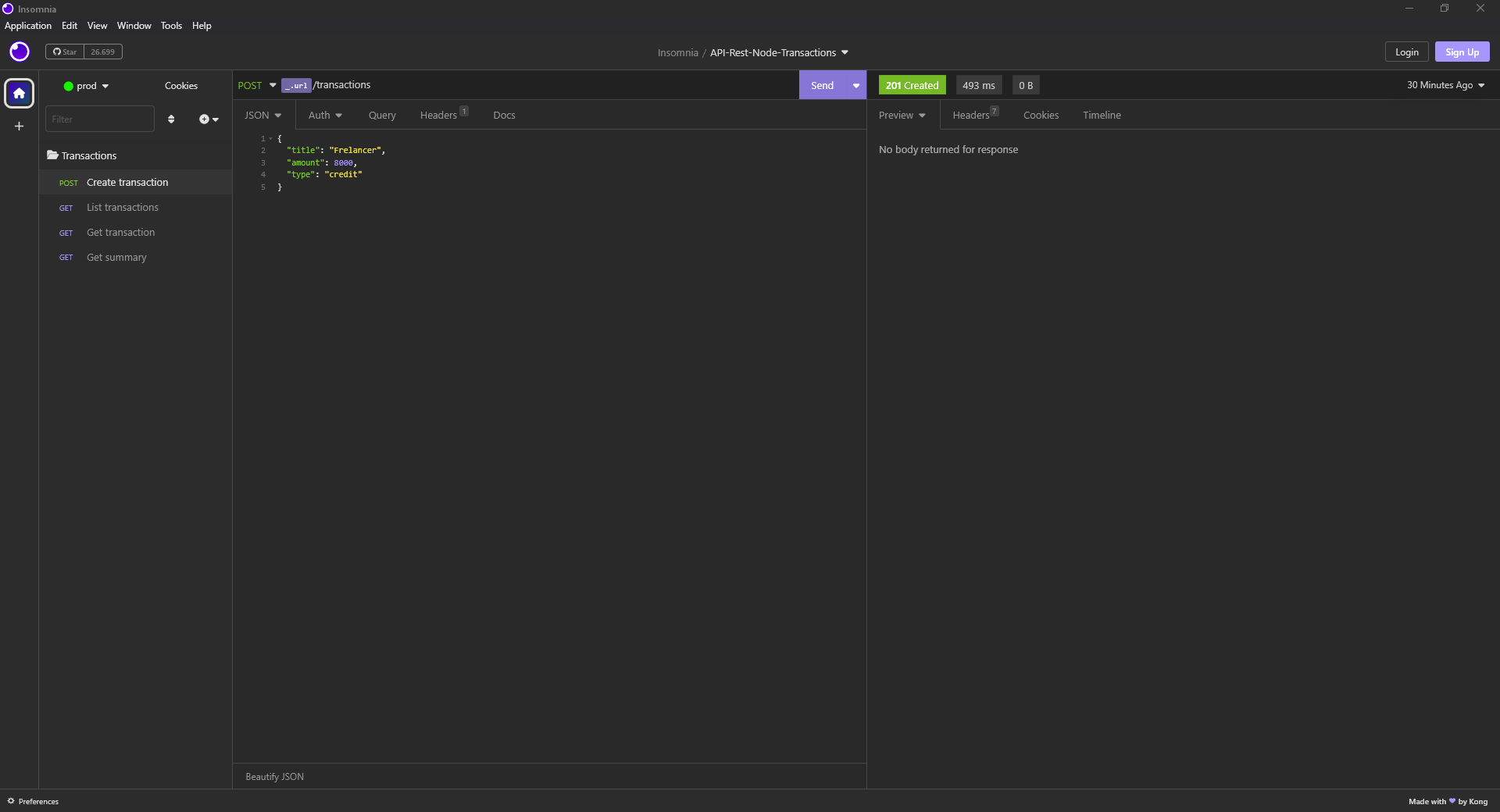The height and width of the screenshot is (812, 1500).
Task: Click the Preferences gear icon
Action: (x=11, y=801)
